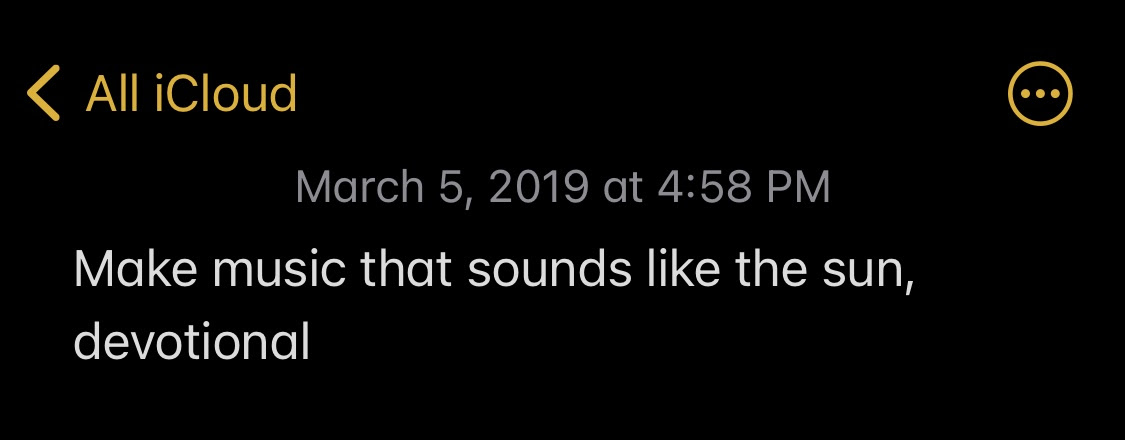Screen dimensions: 1125x440
Task: Click the note's date timestamp line
Action: pyautogui.click(x=562, y=187)
